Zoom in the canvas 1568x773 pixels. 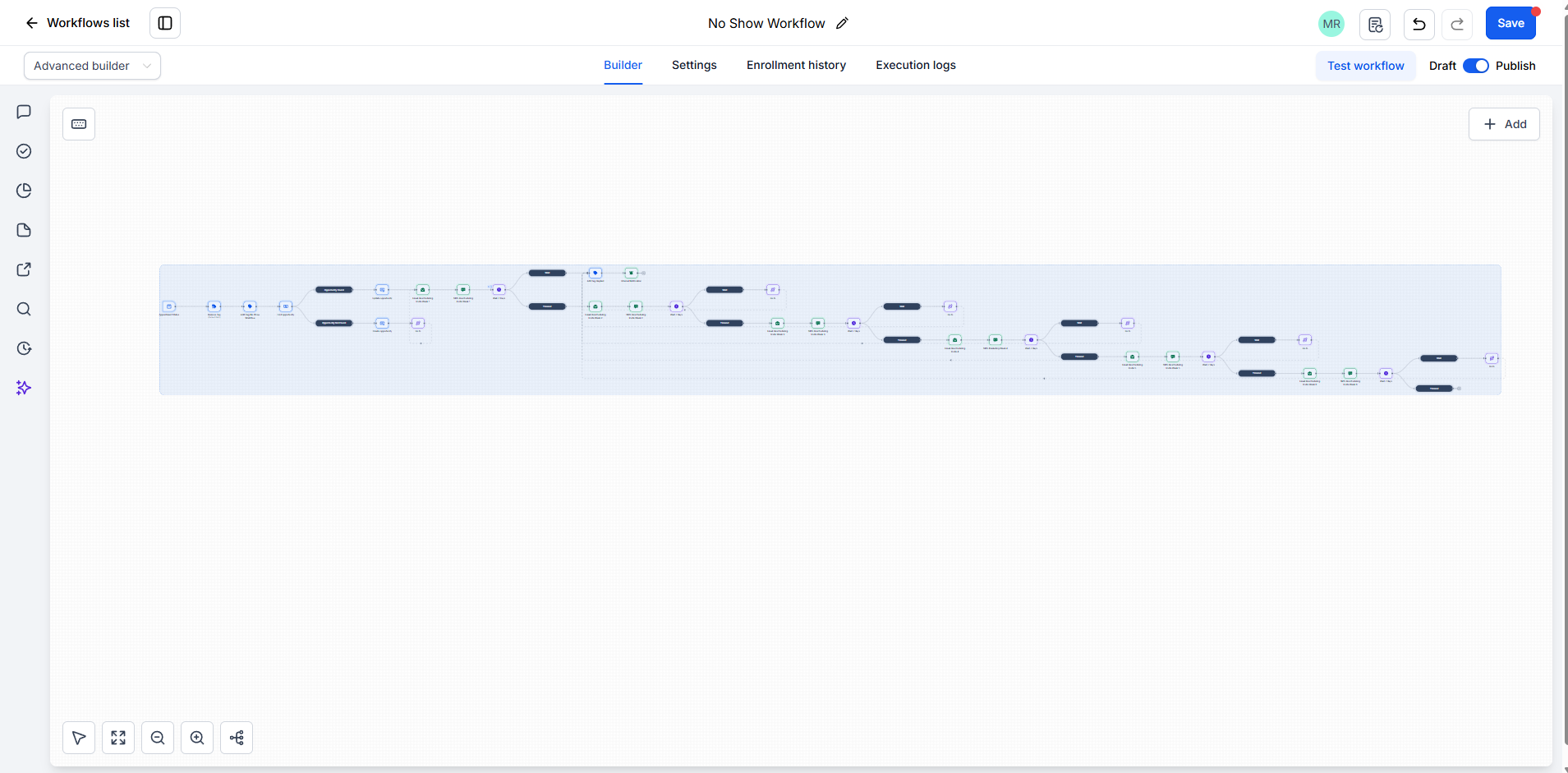coord(197,738)
